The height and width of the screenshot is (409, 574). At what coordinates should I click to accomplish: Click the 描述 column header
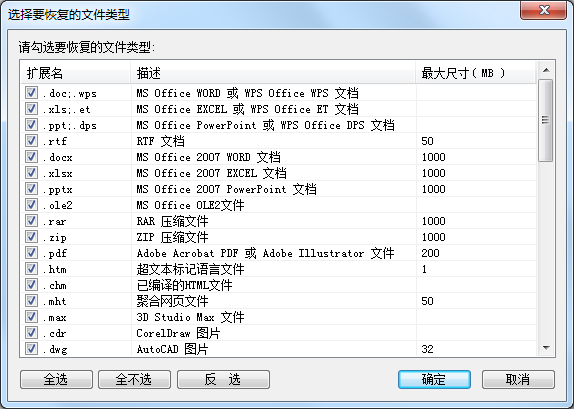click(x=273, y=73)
